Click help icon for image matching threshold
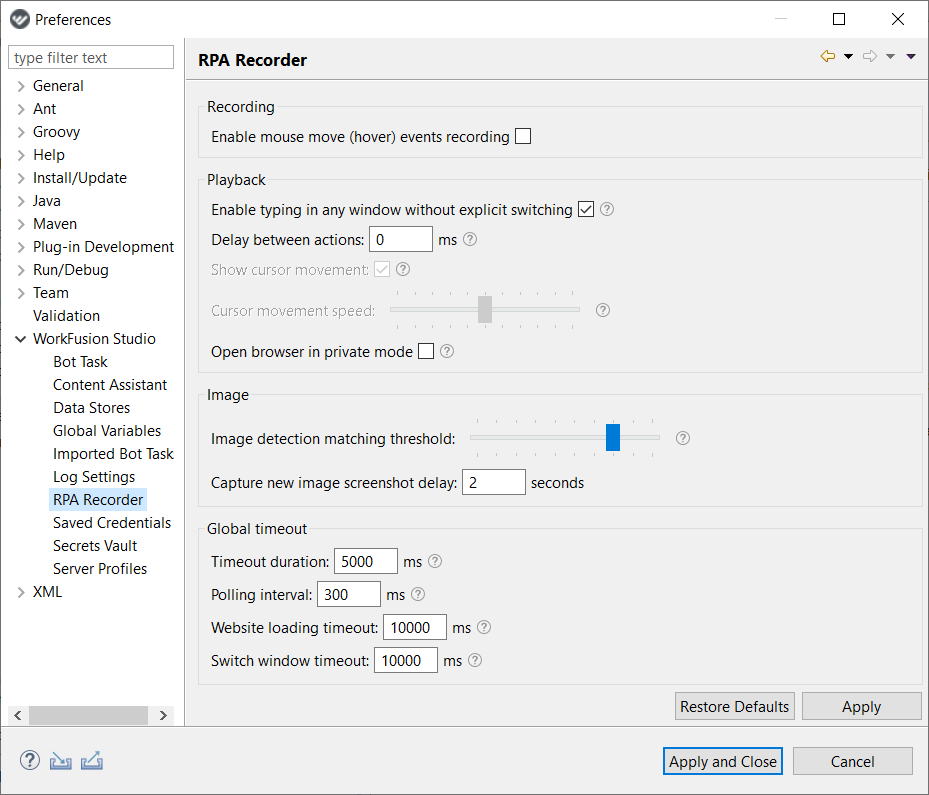This screenshot has width=929, height=795. (x=683, y=438)
